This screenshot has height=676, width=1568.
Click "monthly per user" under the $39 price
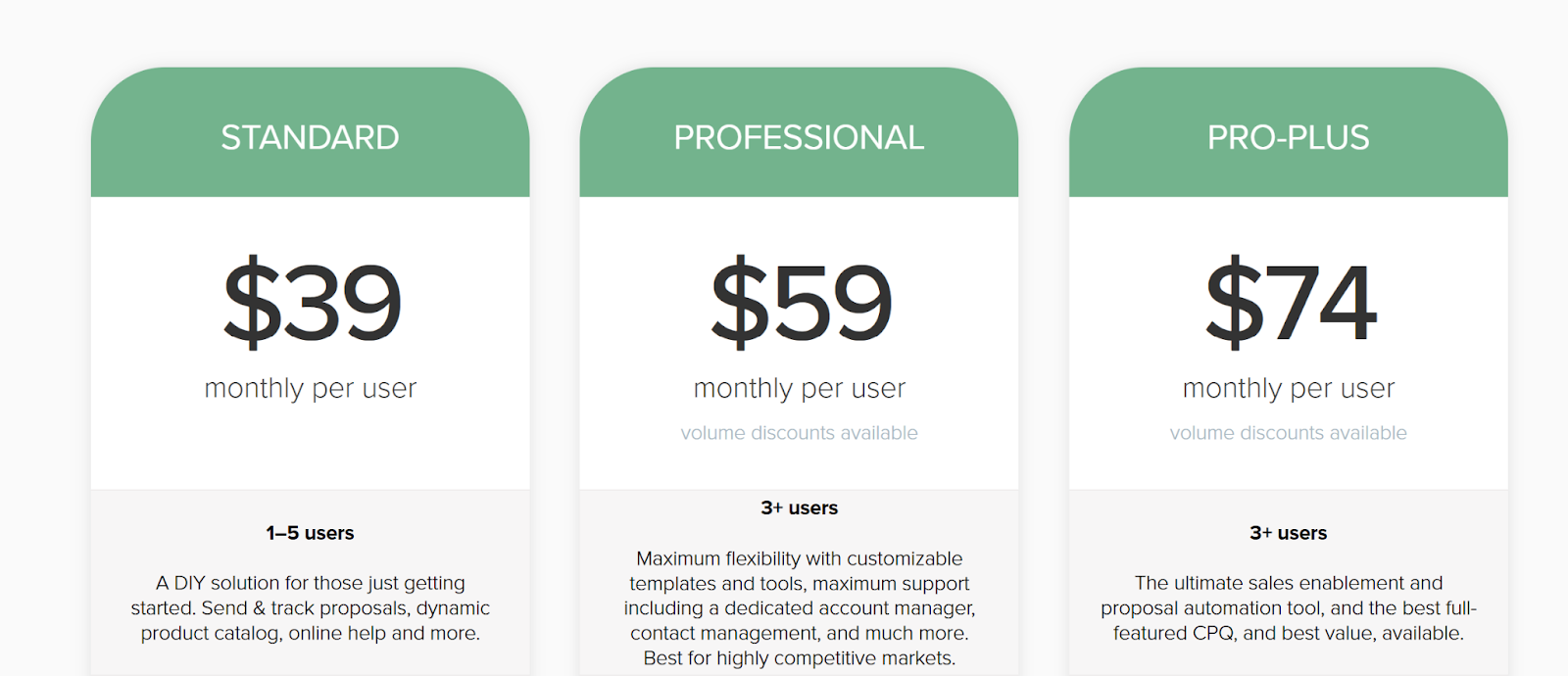[310, 389]
